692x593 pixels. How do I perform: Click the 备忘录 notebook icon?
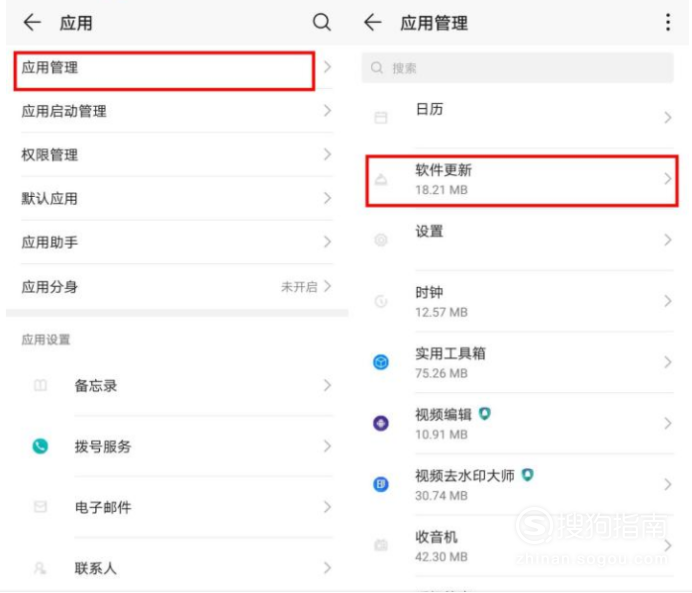(x=40, y=385)
